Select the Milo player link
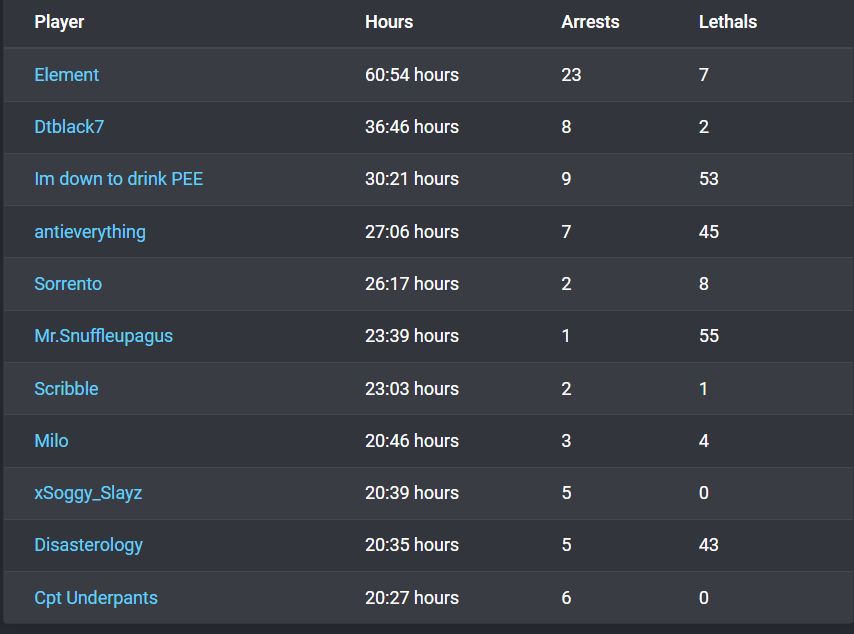Image resolution: width=854 pixels, height=634 pixels. pyautogui.click(x=51, y=441)
